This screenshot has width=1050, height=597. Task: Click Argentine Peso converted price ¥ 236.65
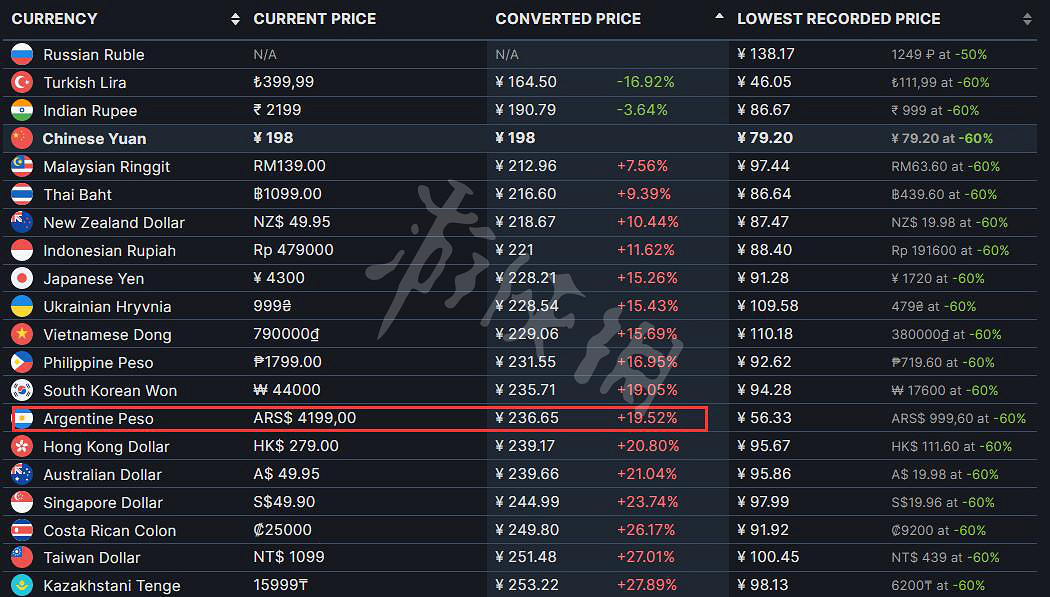527,419
